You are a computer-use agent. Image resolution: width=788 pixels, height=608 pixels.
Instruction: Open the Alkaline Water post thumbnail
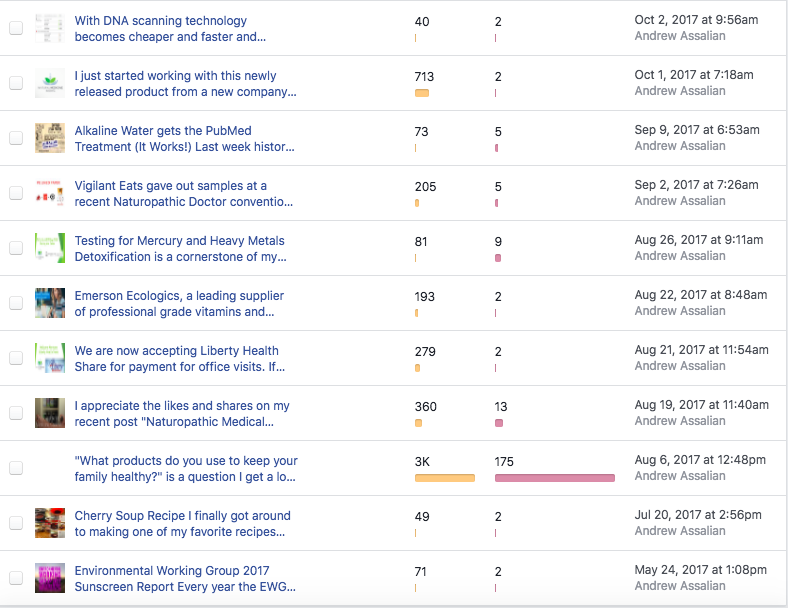(50, 138)
